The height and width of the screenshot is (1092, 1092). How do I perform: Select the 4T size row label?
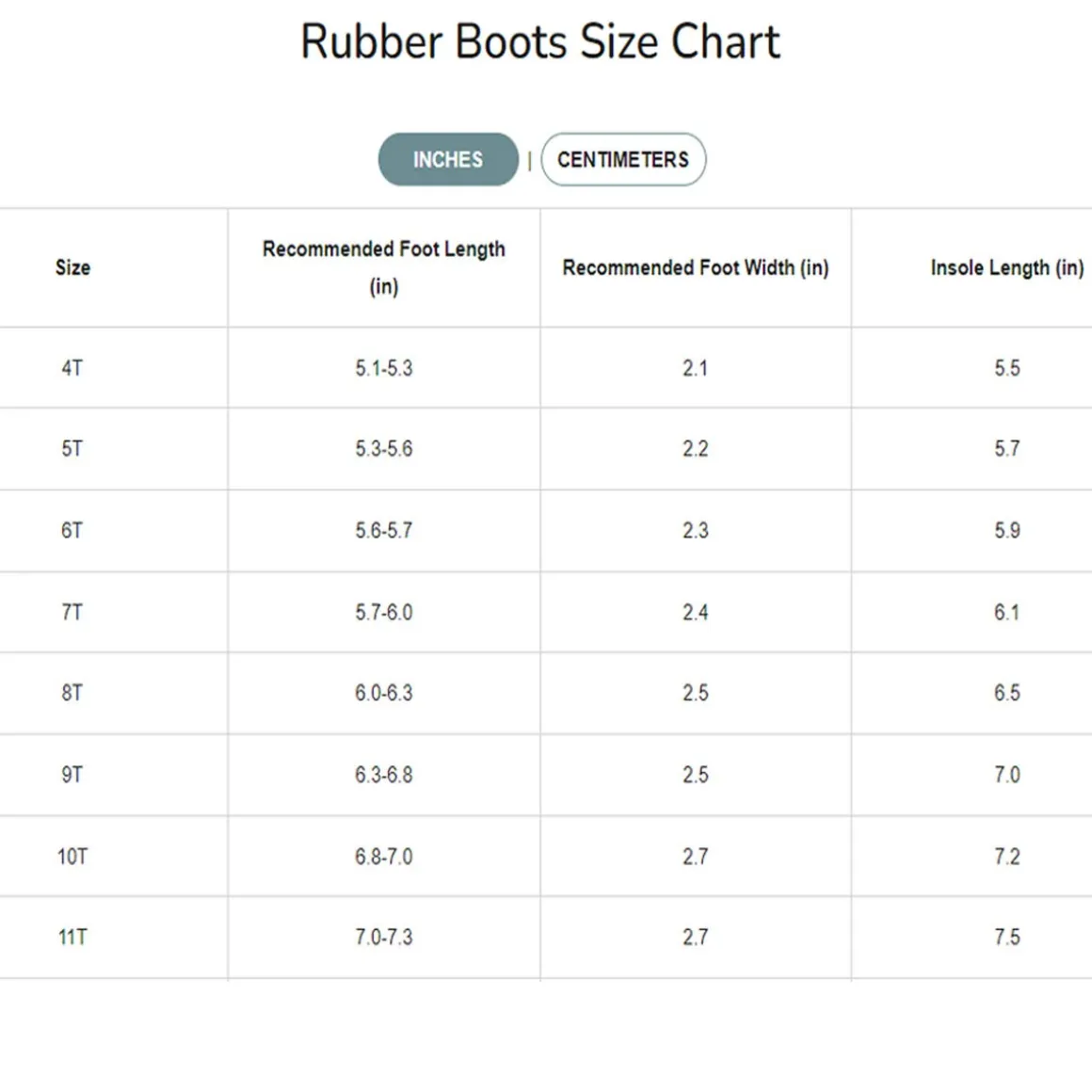(72, 368)
